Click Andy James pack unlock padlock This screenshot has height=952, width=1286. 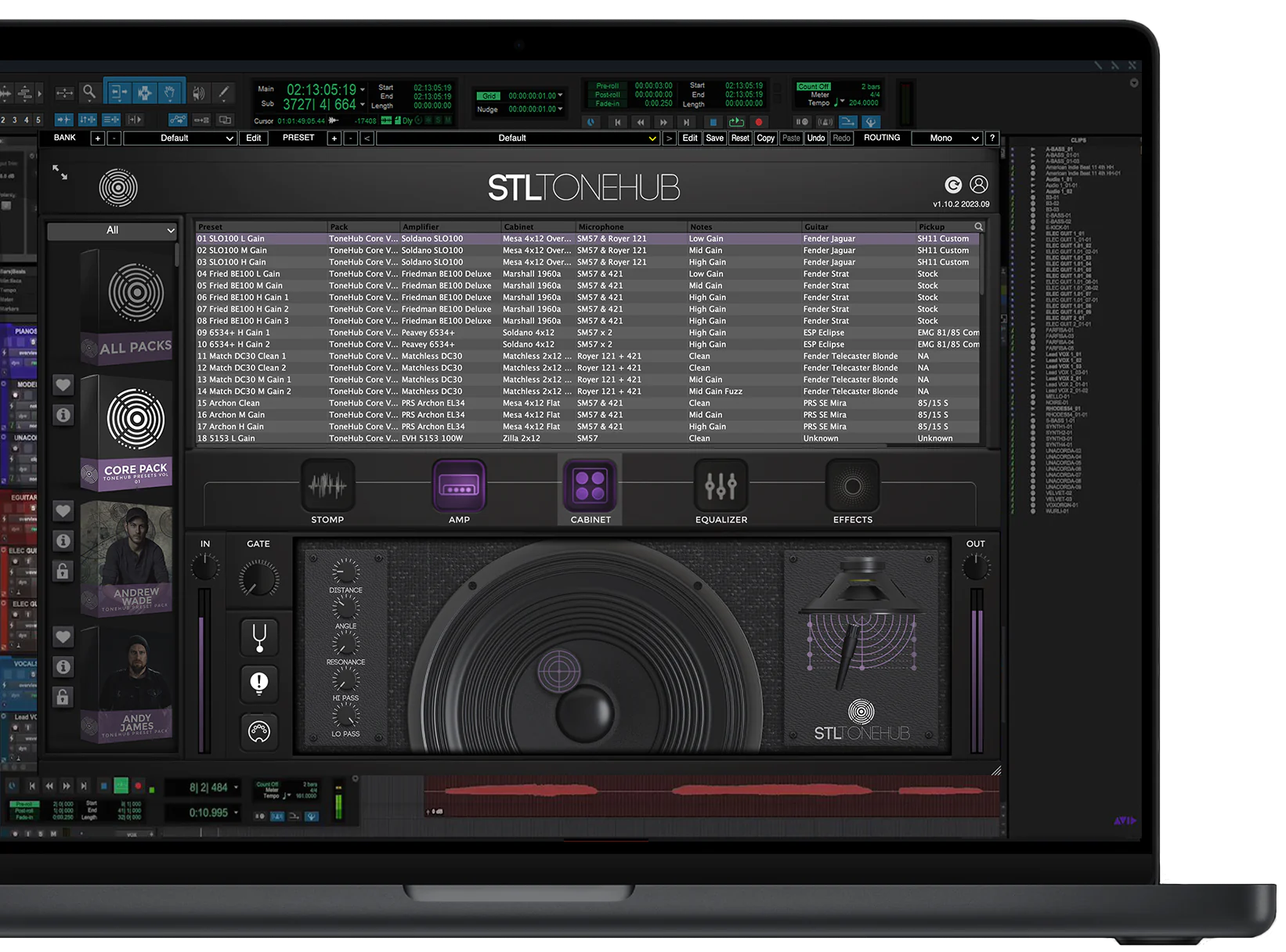tap(63, 697)
